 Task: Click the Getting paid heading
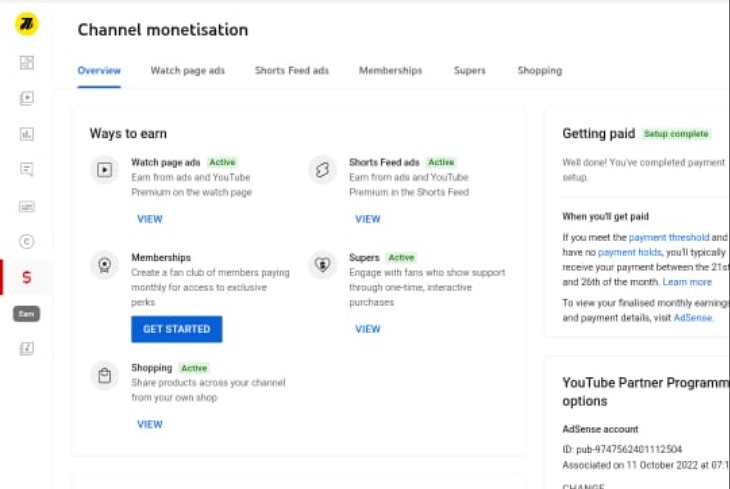599,134
